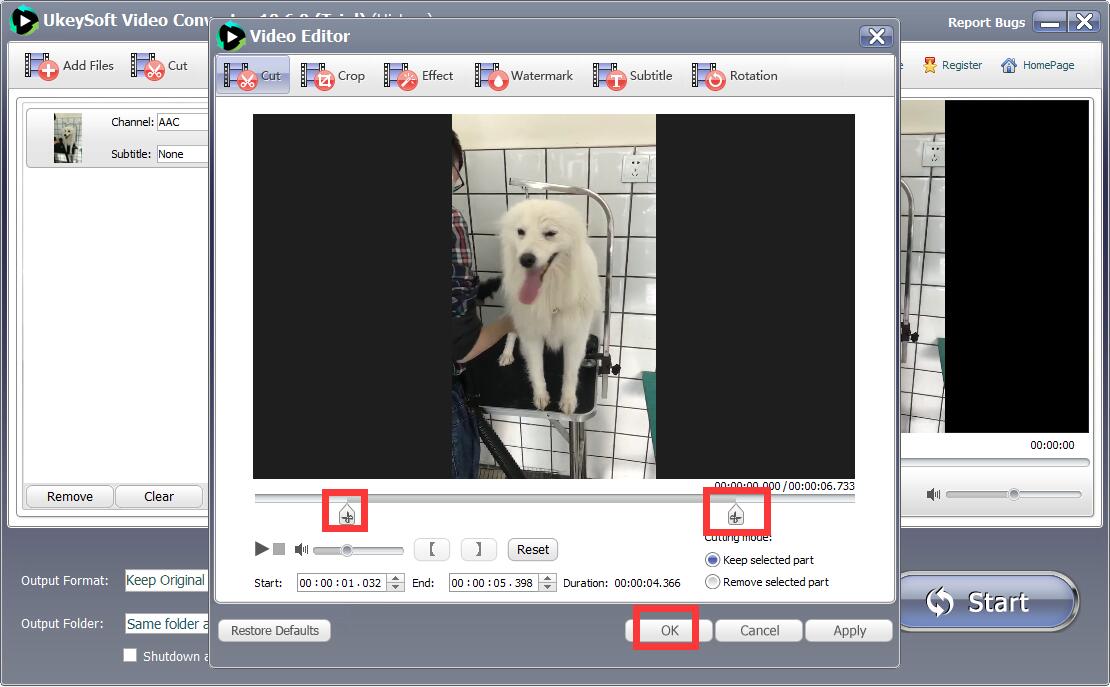This screenshot has height=687, width=1110.
Task: Play the video in the editor
Action: 261,549
